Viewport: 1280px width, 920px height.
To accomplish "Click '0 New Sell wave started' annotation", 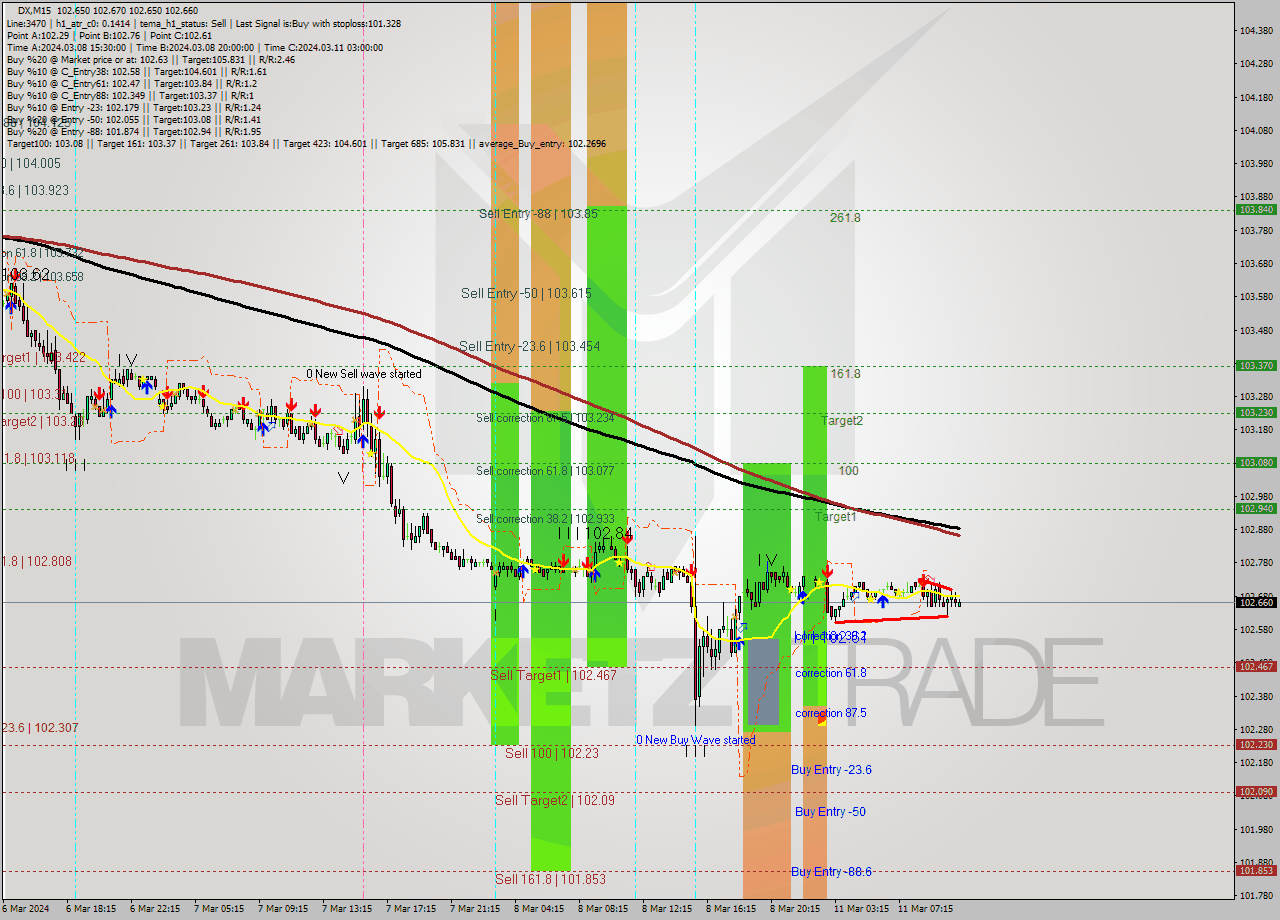I will point(363,374).
